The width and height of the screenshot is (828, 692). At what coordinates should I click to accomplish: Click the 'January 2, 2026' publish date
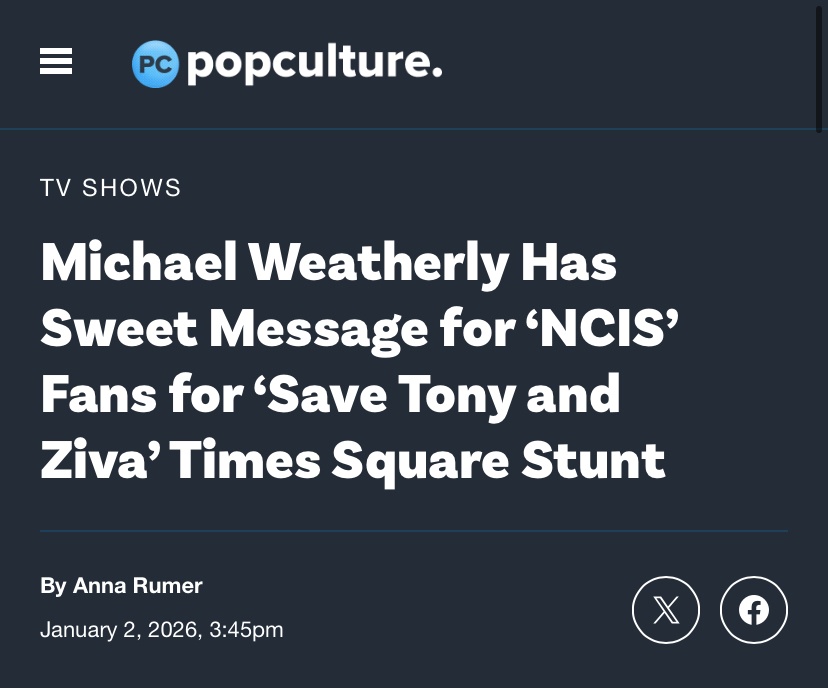point(119,630)
